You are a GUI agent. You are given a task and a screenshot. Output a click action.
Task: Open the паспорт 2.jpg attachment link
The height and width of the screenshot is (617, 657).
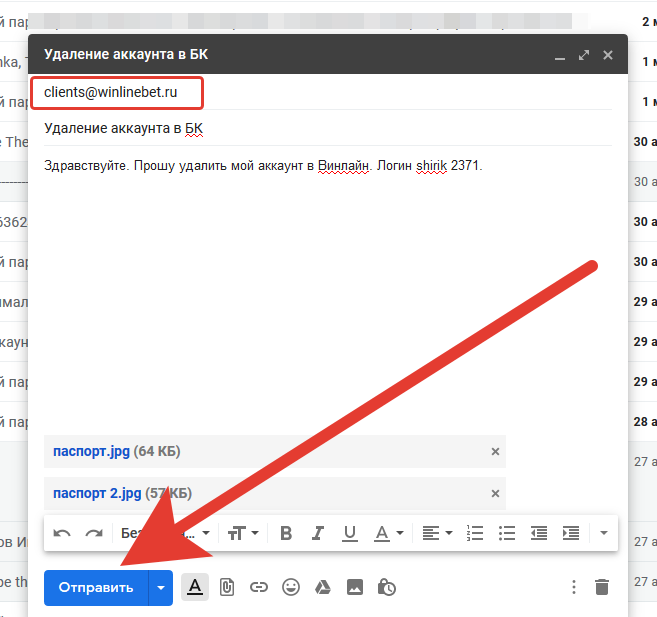[97, 493]
